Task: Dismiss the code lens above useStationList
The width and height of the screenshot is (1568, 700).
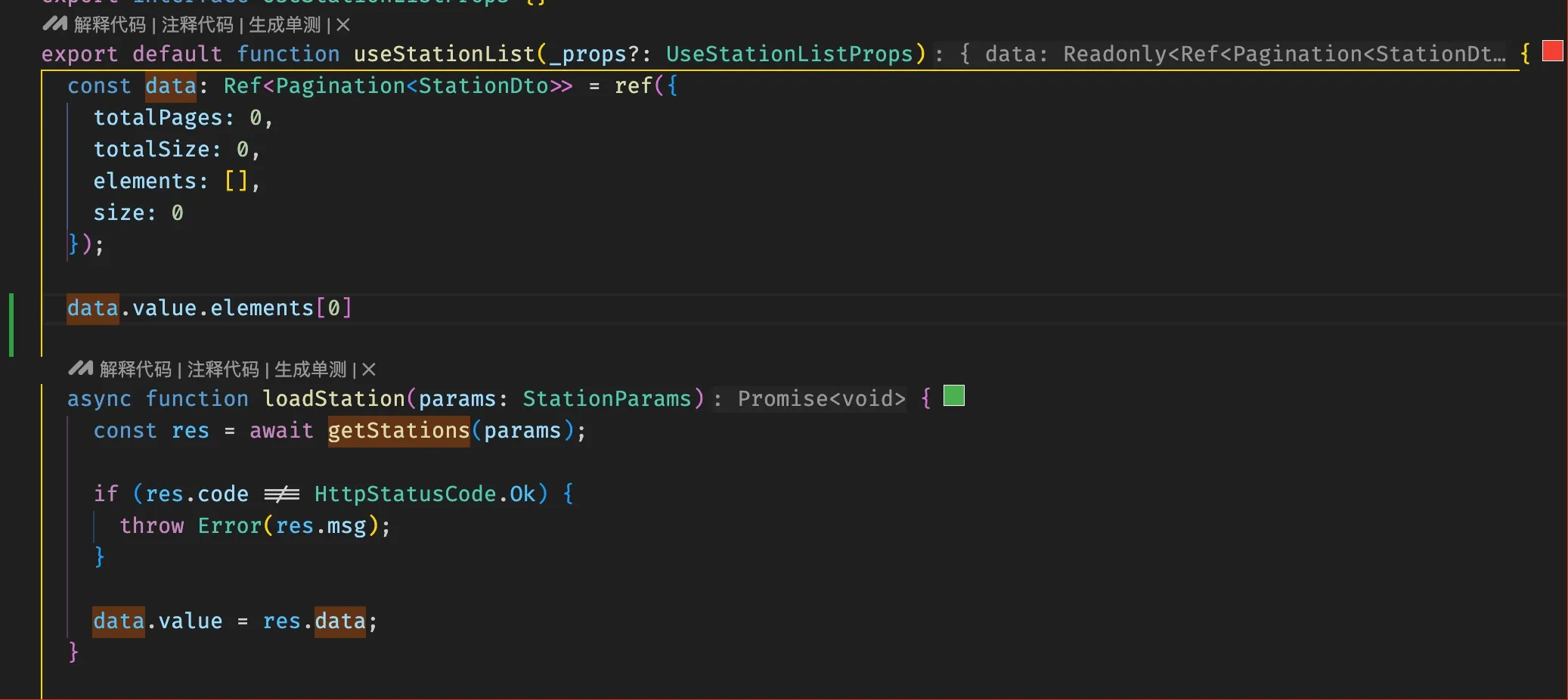Action: (343, 25)
